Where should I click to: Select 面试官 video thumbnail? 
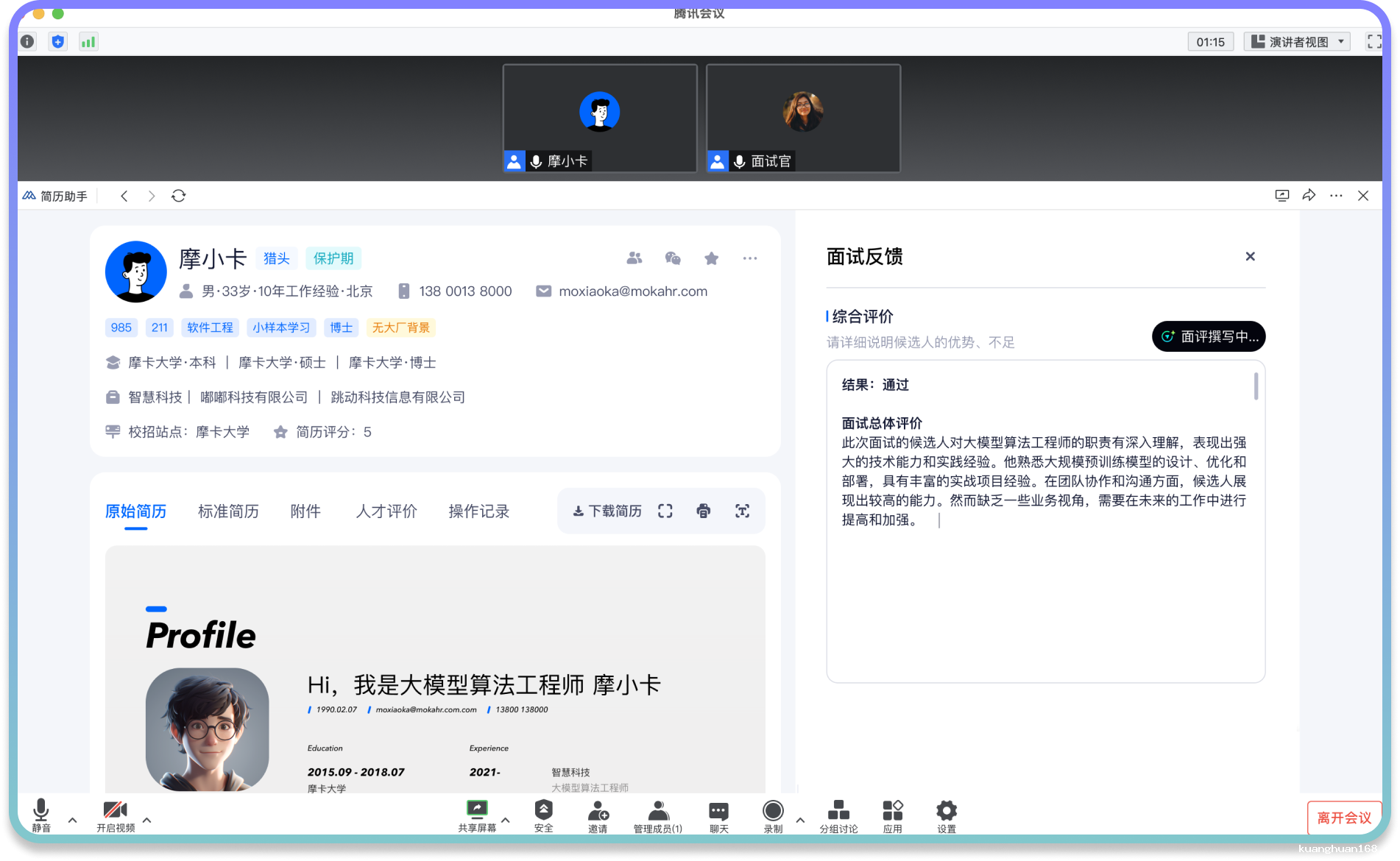(803, 118)
